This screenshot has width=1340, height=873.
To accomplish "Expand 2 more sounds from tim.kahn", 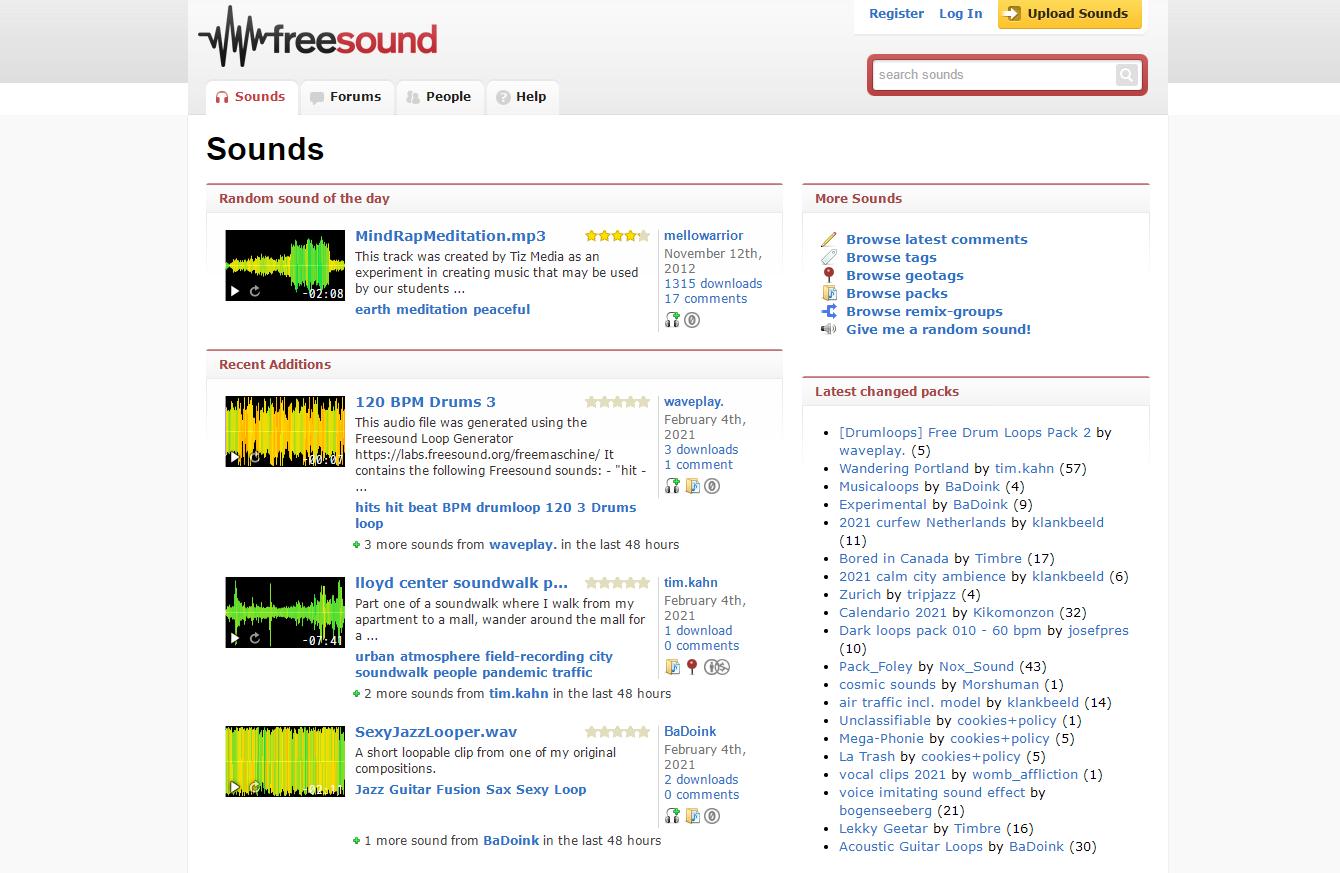I will pyautogui.click(x=357, y=694).
